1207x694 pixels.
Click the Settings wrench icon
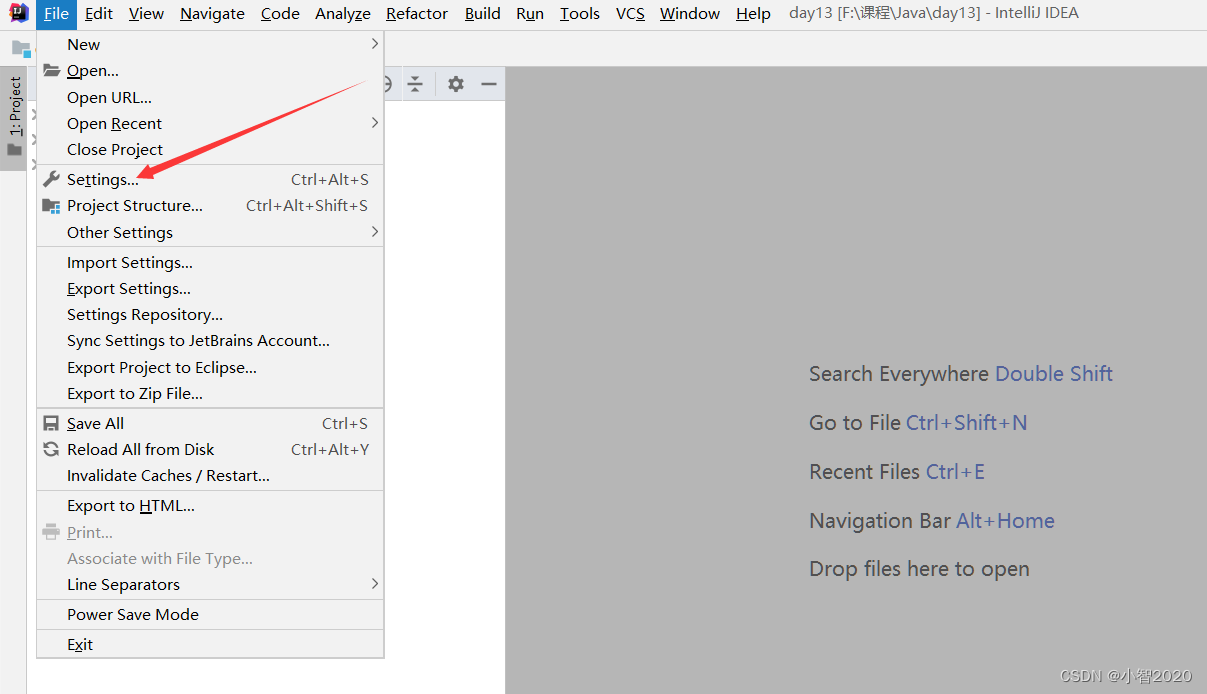pyautogui.click(x=51, y=179)
